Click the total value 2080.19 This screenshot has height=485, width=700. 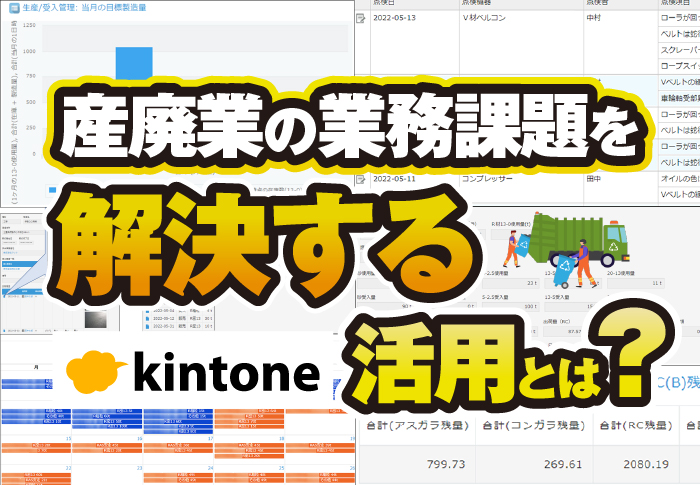(x=646, y=464)
